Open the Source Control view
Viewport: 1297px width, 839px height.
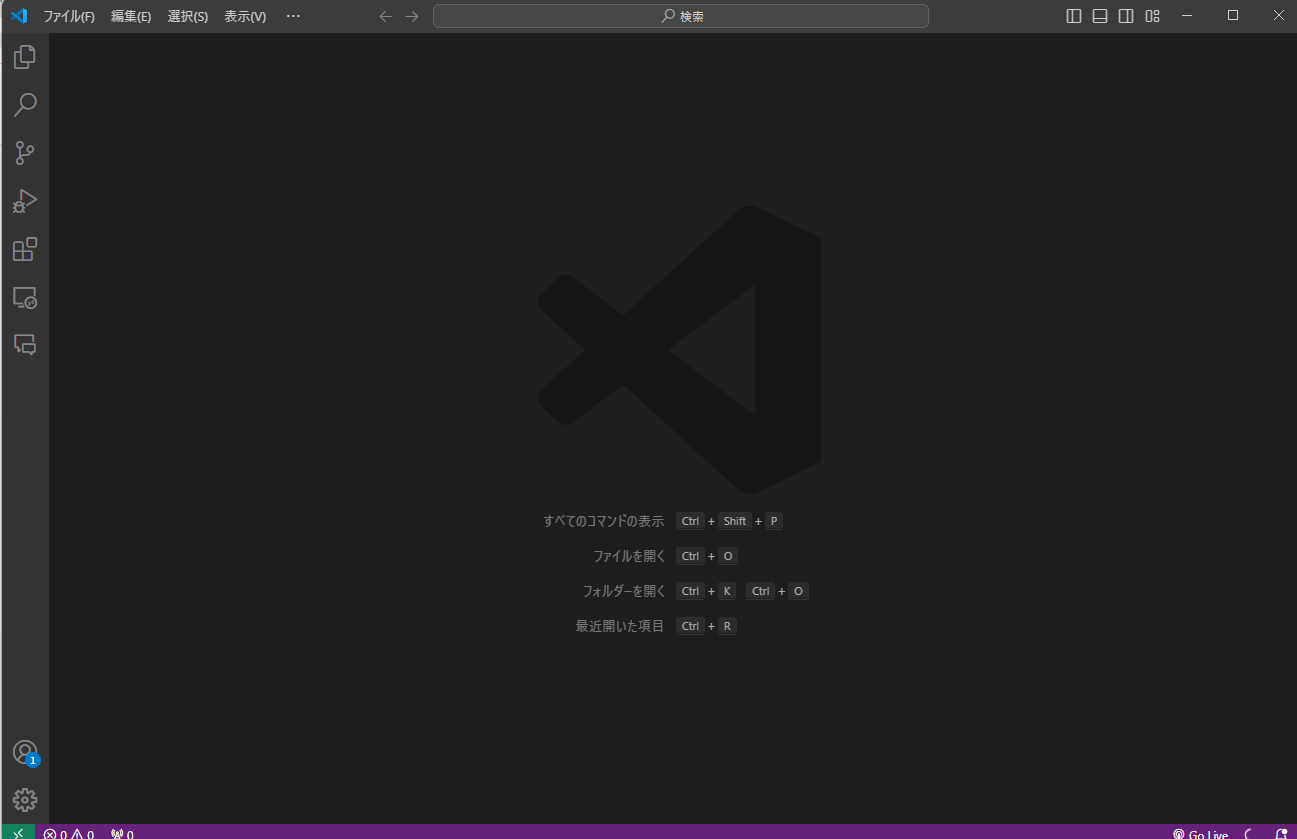25,153
